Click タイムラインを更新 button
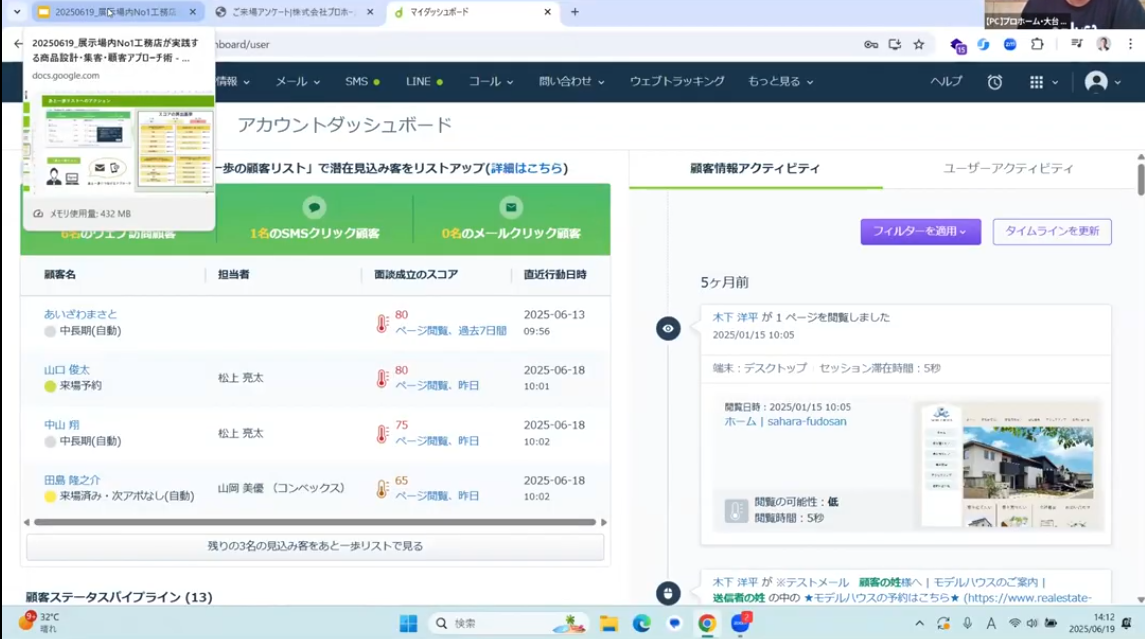 (1052, 232)
